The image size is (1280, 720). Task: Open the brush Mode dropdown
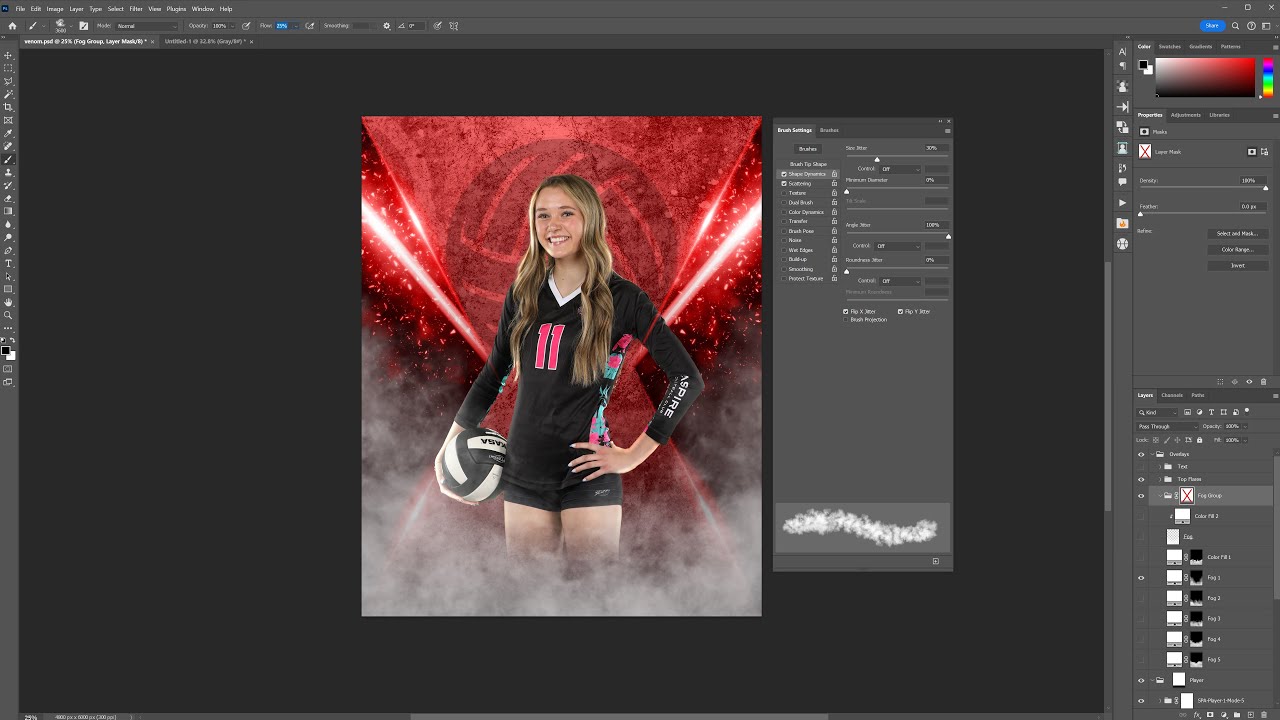pos(147,25)
